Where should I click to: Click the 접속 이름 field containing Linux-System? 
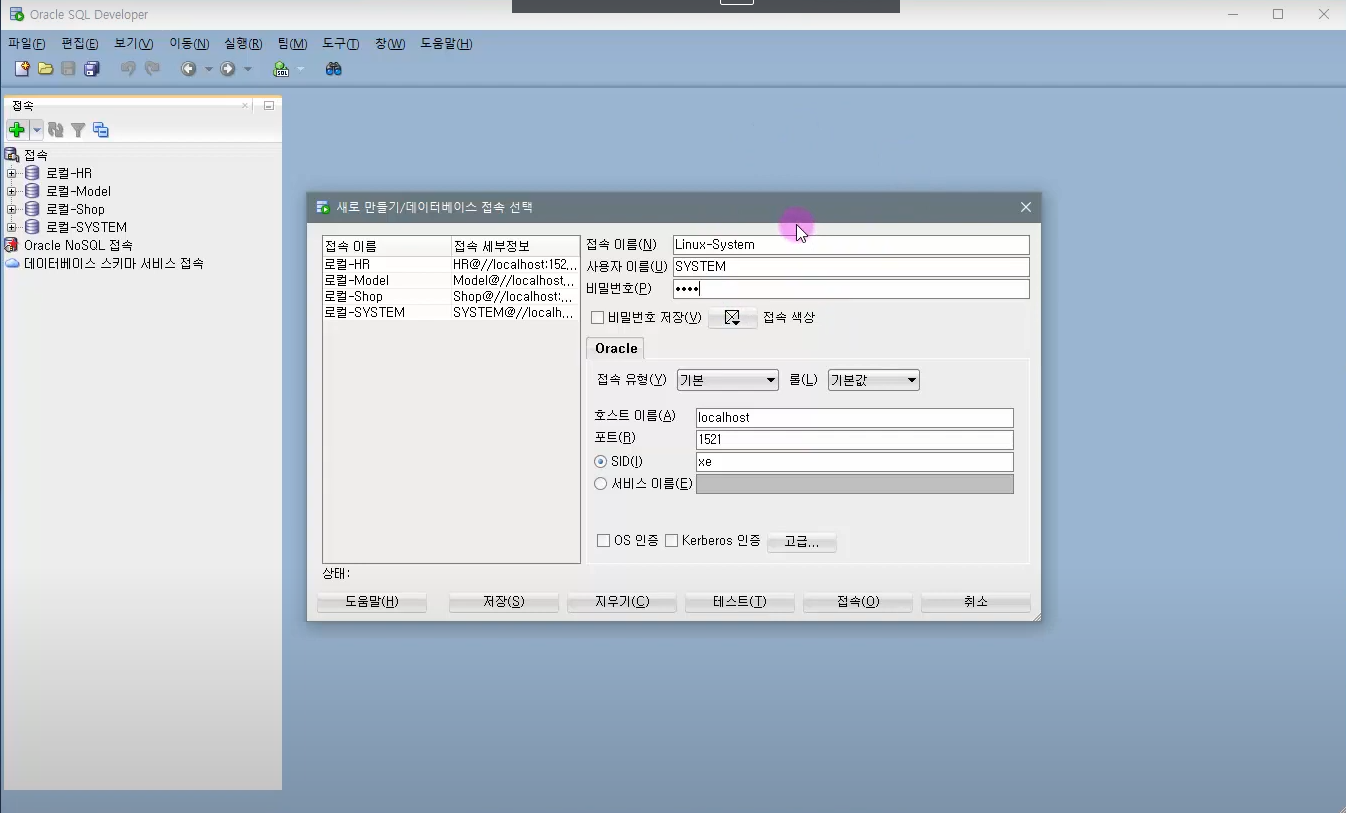tap(851, 245)
